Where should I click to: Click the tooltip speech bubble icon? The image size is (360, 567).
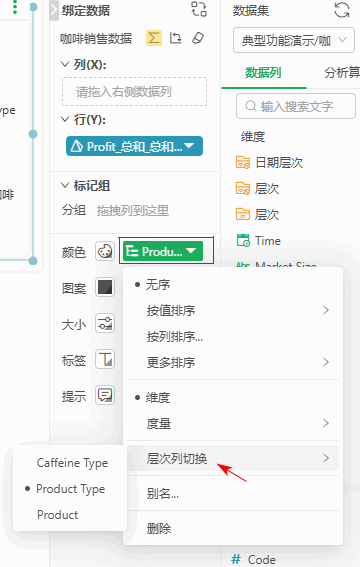click(x=105, y=395)
